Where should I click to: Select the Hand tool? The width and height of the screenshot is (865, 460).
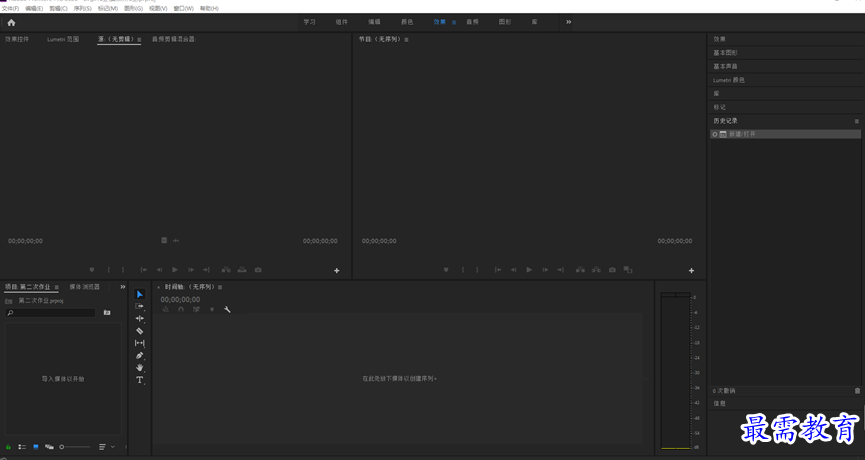point(140,368)
